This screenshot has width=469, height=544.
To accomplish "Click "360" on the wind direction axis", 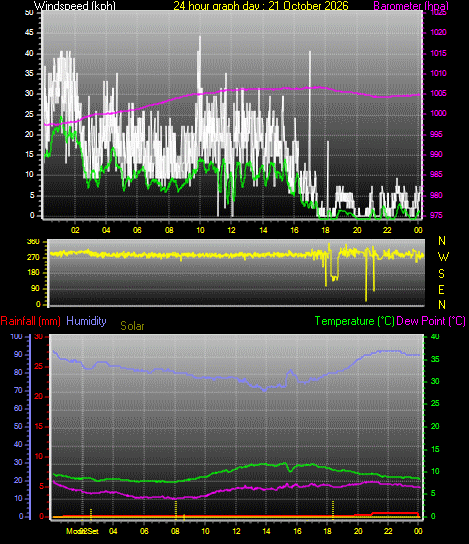I will [34, 241].
